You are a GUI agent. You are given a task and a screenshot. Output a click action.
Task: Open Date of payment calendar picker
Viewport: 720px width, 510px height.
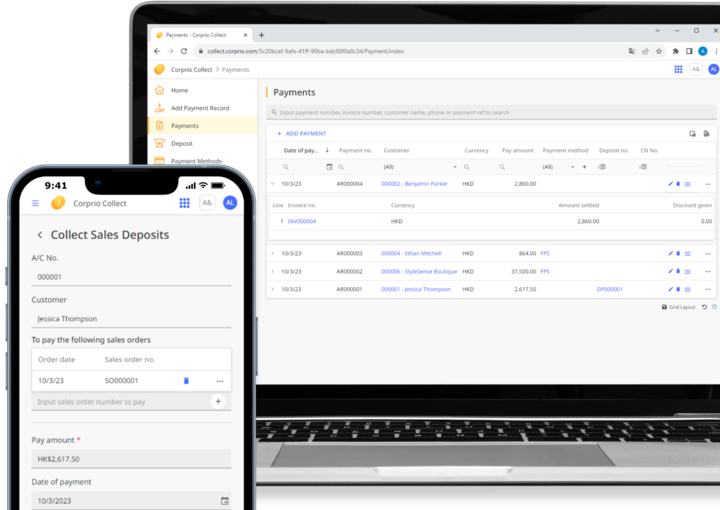coord(225,501)
